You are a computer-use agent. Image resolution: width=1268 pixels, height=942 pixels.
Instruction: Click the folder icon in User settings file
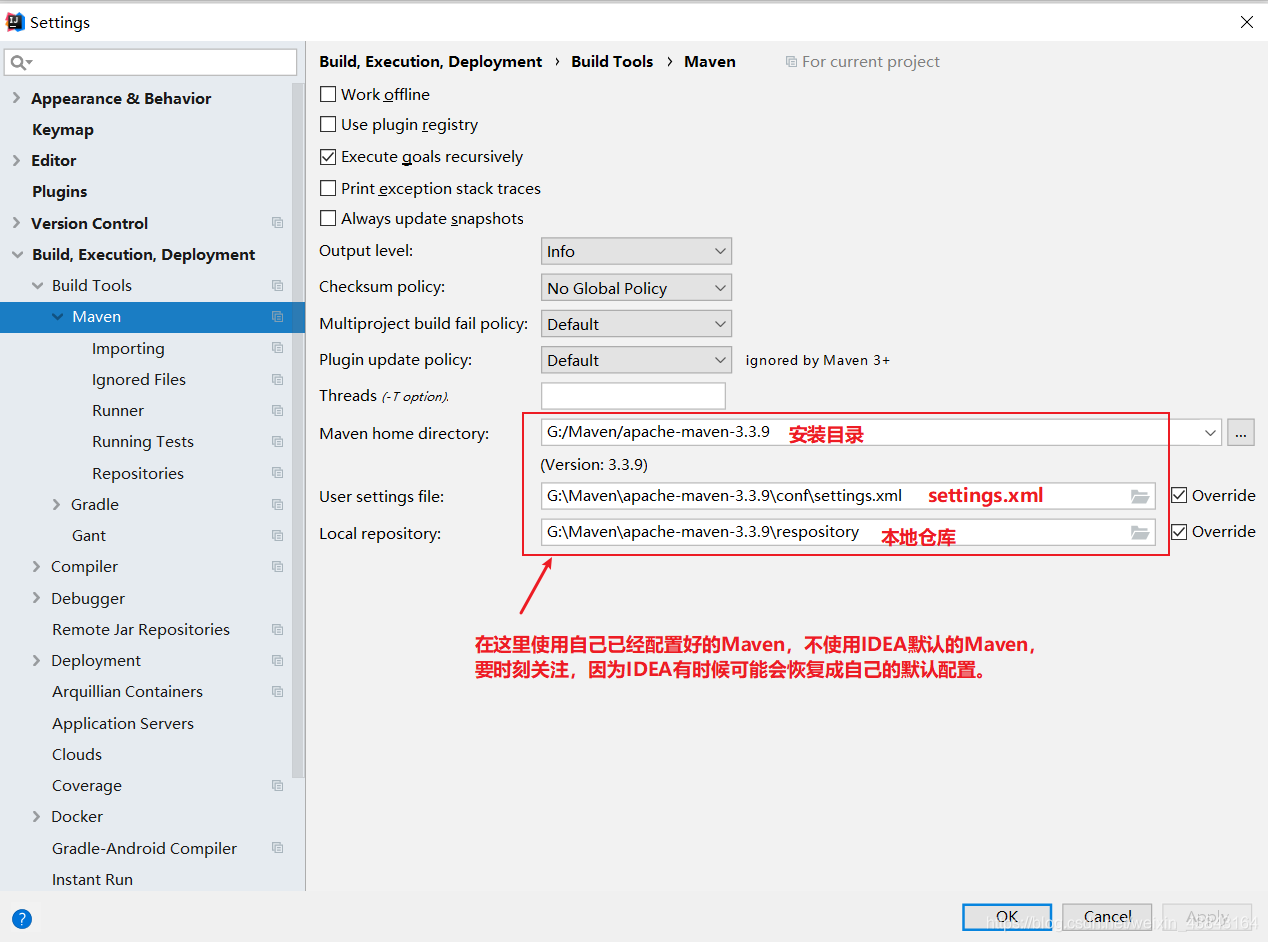click(x=1140, y=496)
